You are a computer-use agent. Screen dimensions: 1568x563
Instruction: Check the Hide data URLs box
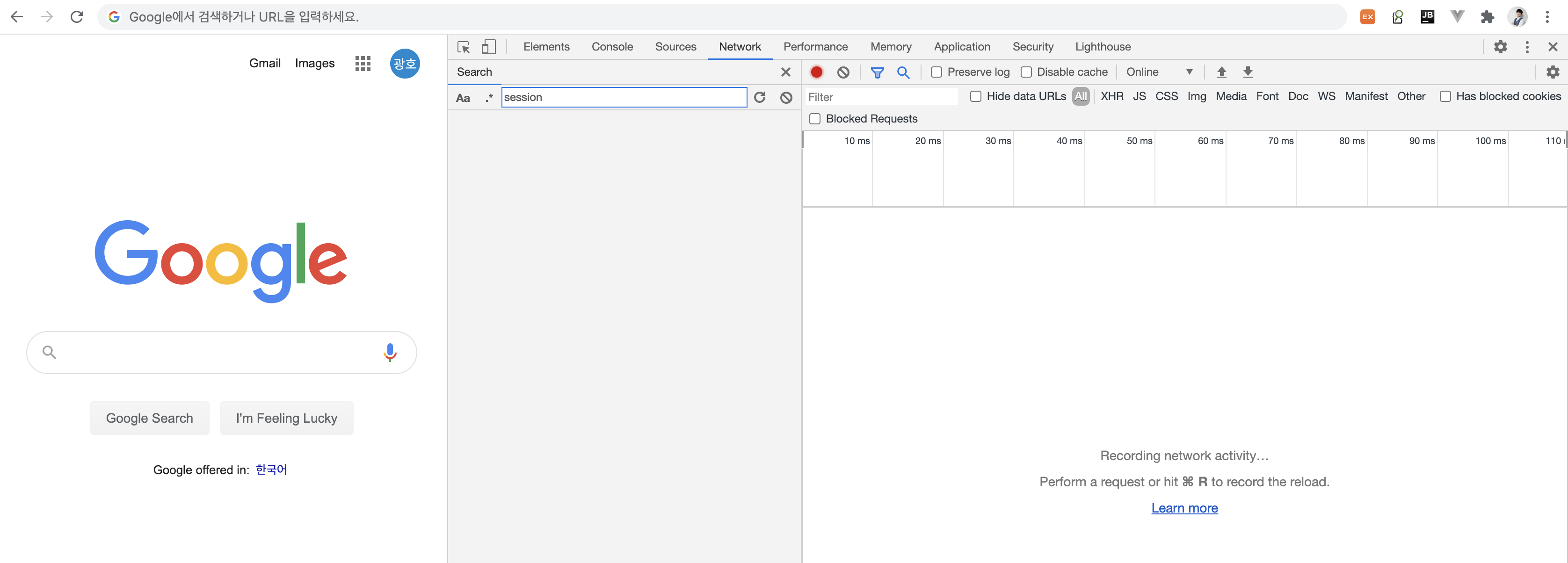975,96
